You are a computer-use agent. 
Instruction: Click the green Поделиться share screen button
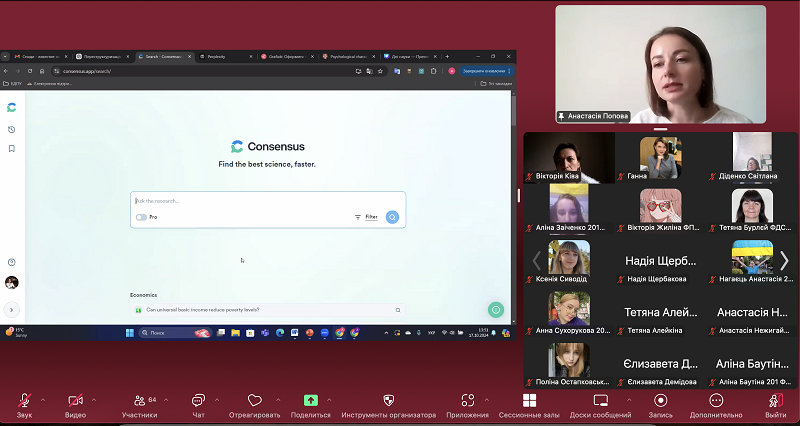point(311,406)
